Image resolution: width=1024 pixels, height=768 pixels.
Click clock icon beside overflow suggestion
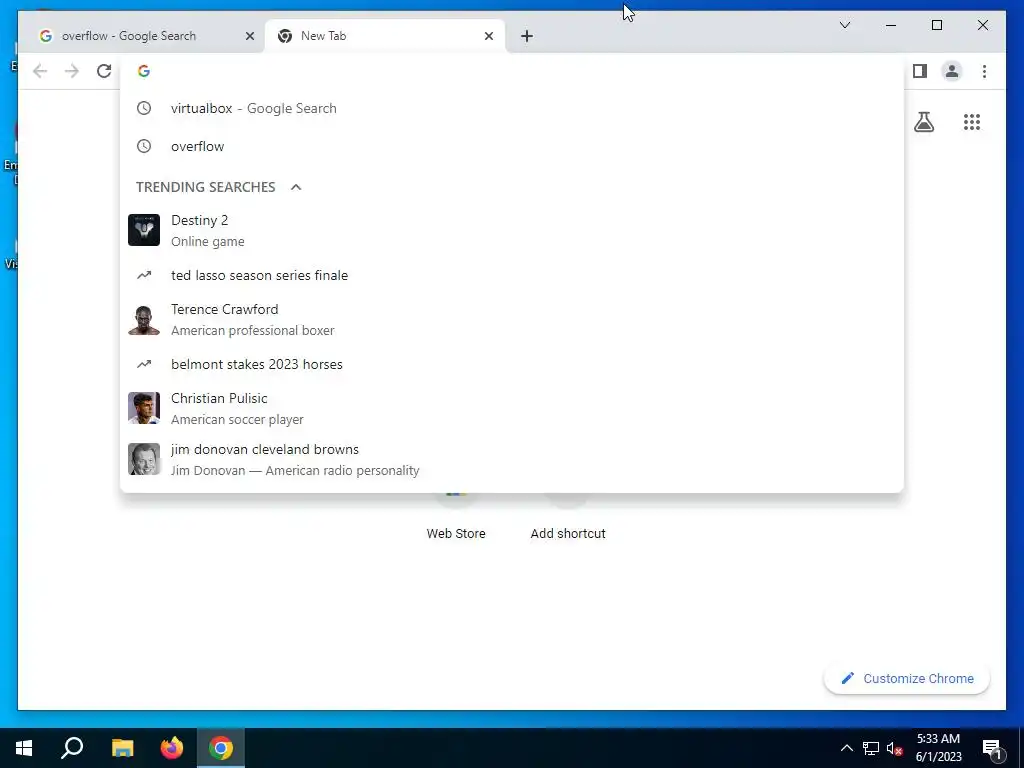[x=144, y=146]
